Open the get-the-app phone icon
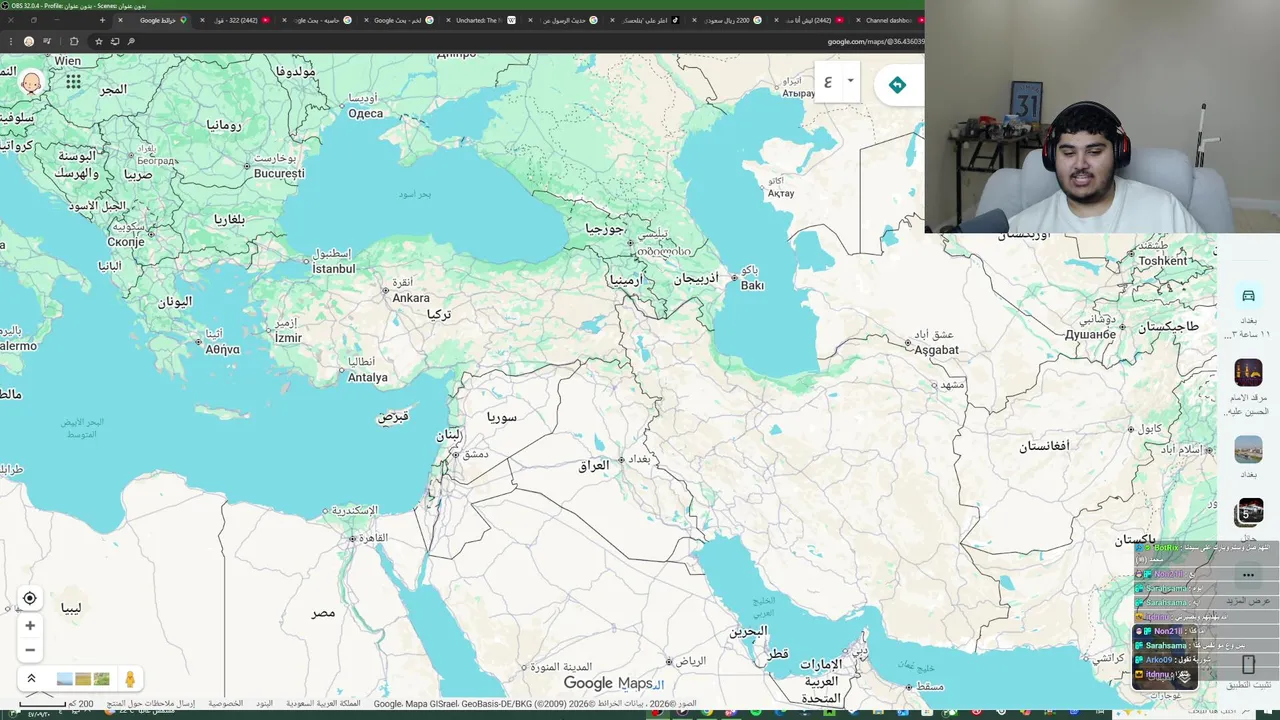 1248,664
